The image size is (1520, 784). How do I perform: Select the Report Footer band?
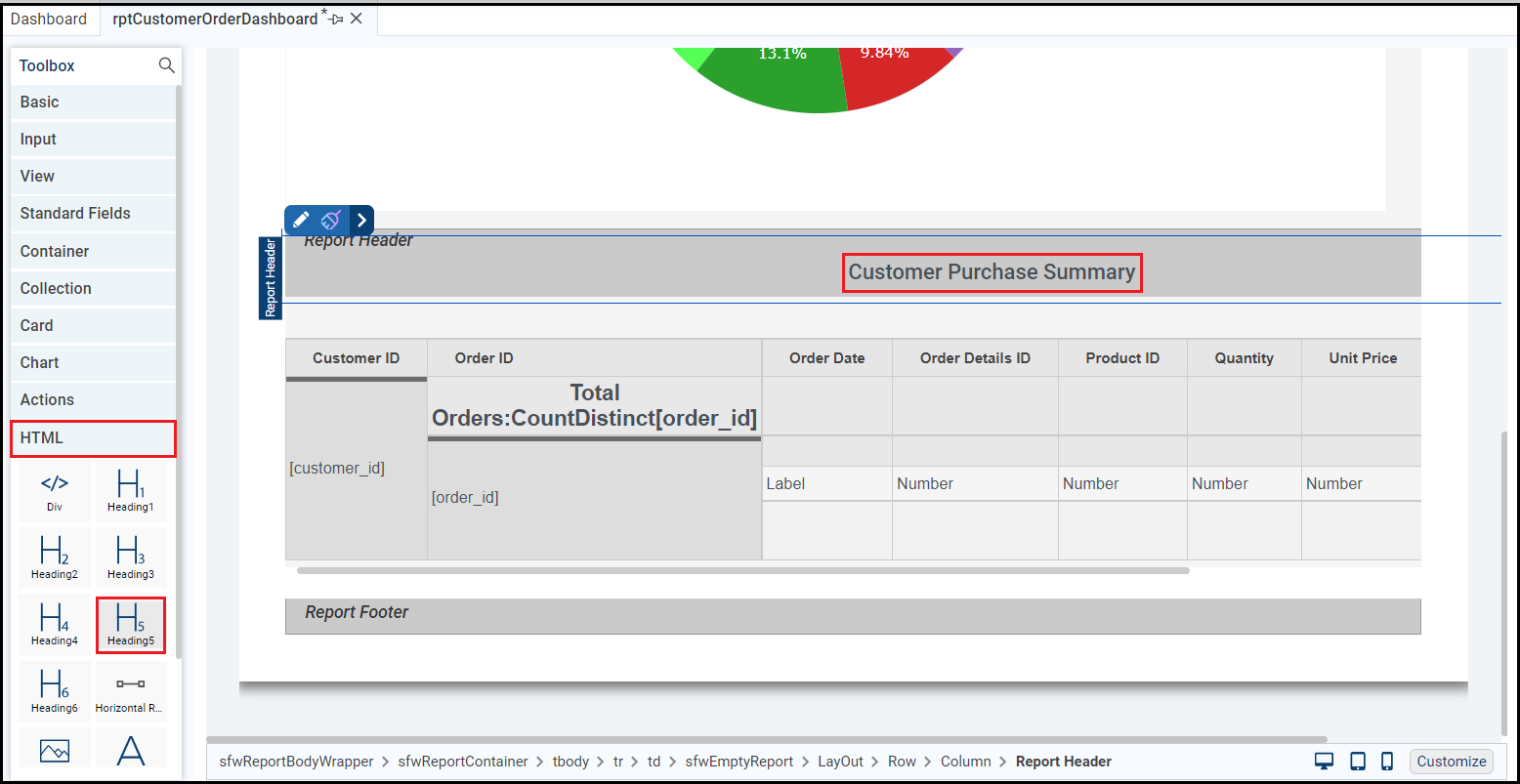(x=853, y=616)
